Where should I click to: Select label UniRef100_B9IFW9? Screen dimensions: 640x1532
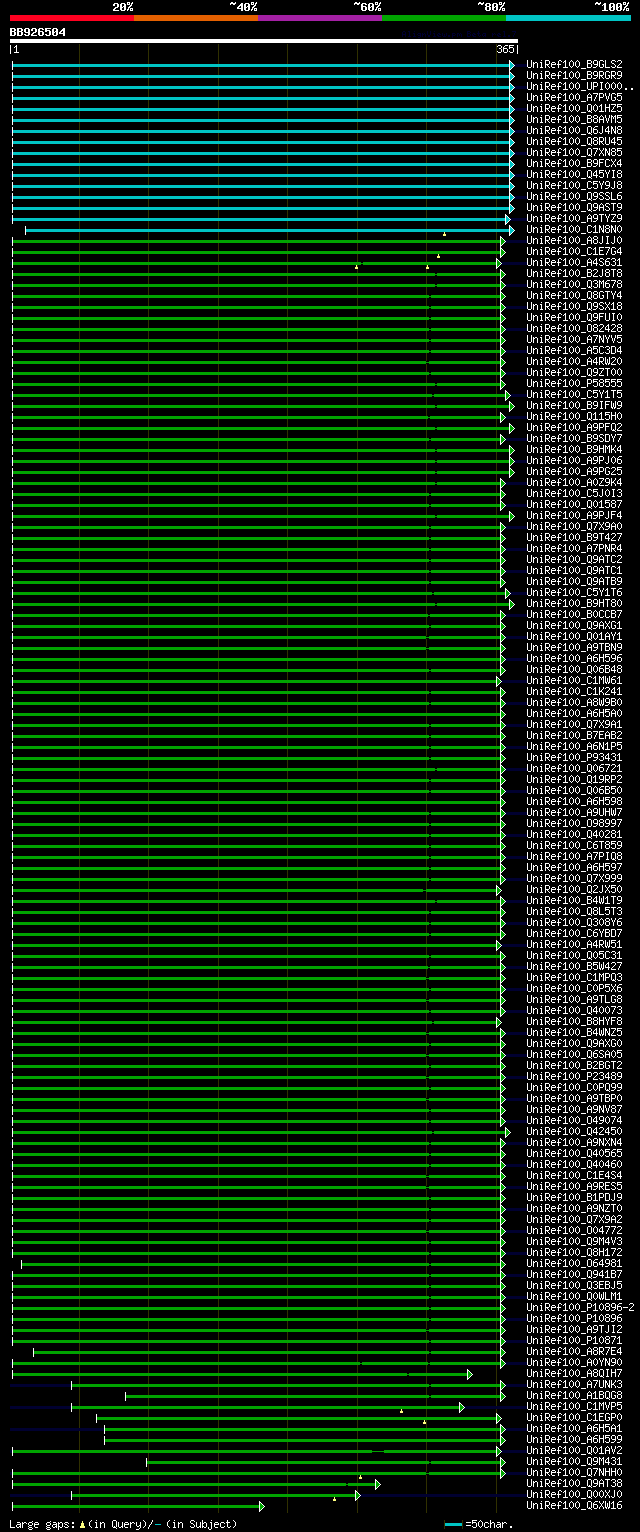point(574,405)
